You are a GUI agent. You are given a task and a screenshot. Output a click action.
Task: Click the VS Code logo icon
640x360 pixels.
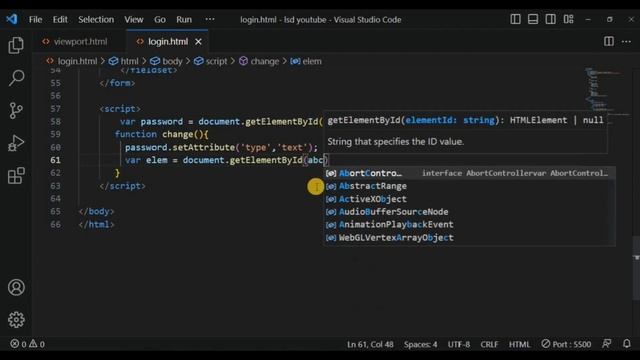[x=12, y=19]
